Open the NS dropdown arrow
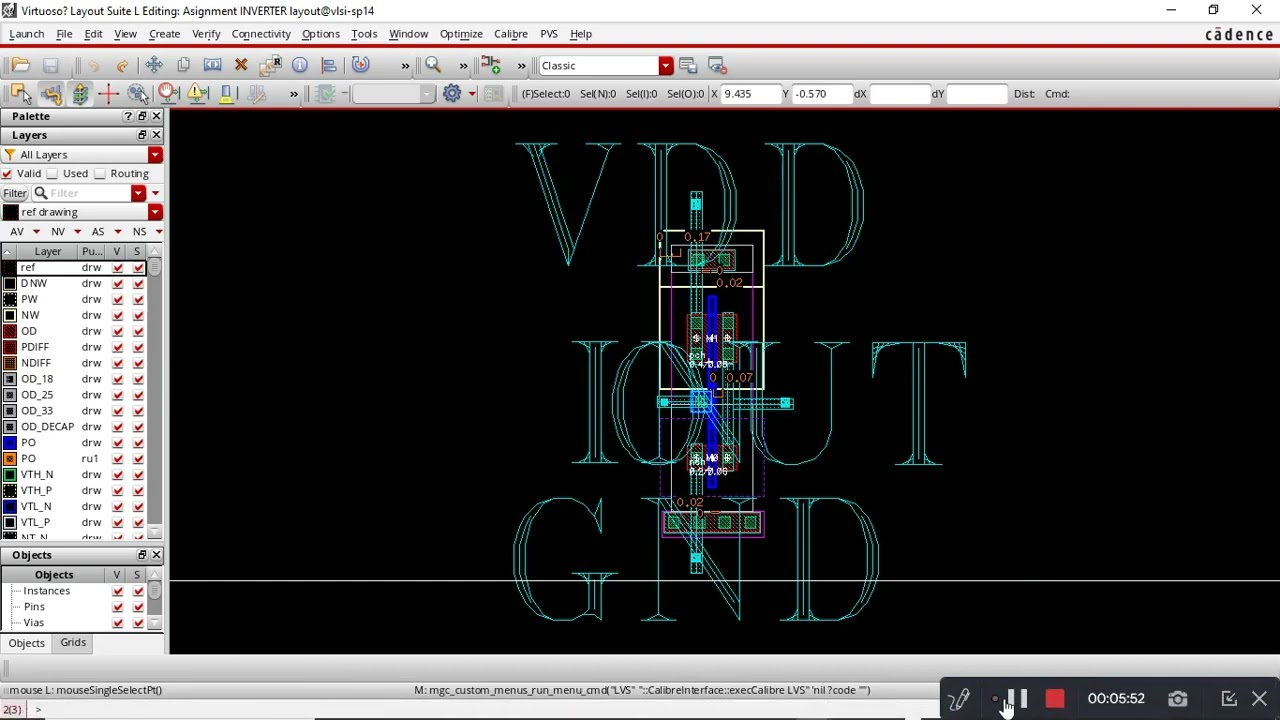The height and width of the screenshot is (720, 1280). click(158, 232)
